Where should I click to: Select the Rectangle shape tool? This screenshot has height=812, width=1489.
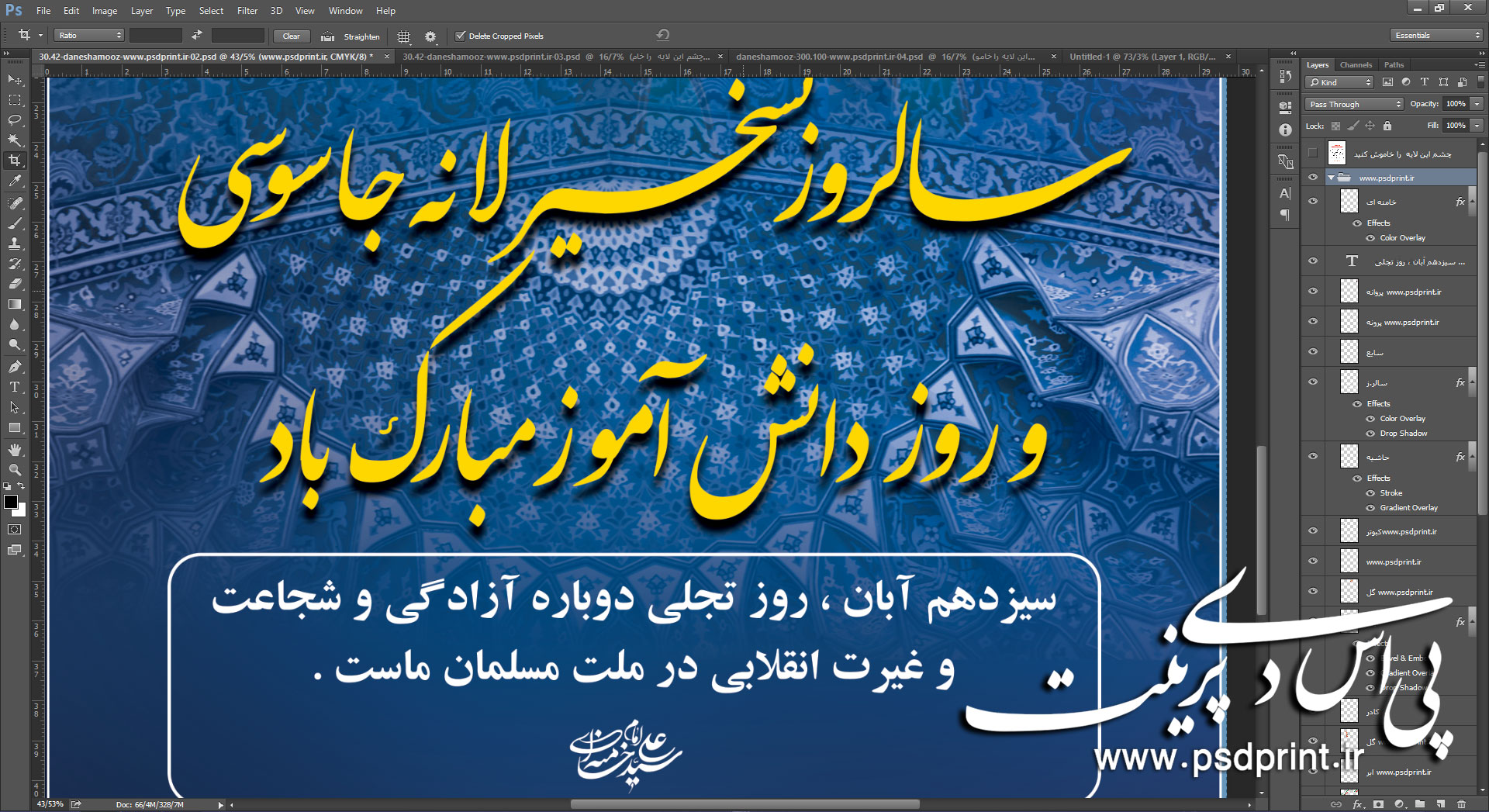pos(15,428)
